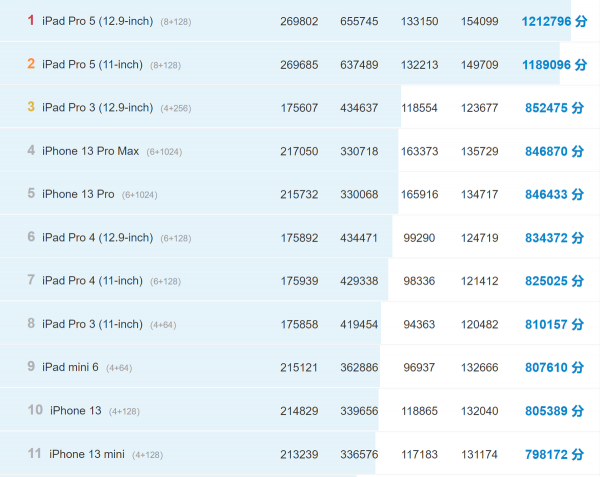Click the value 637489

coord(359,65)
